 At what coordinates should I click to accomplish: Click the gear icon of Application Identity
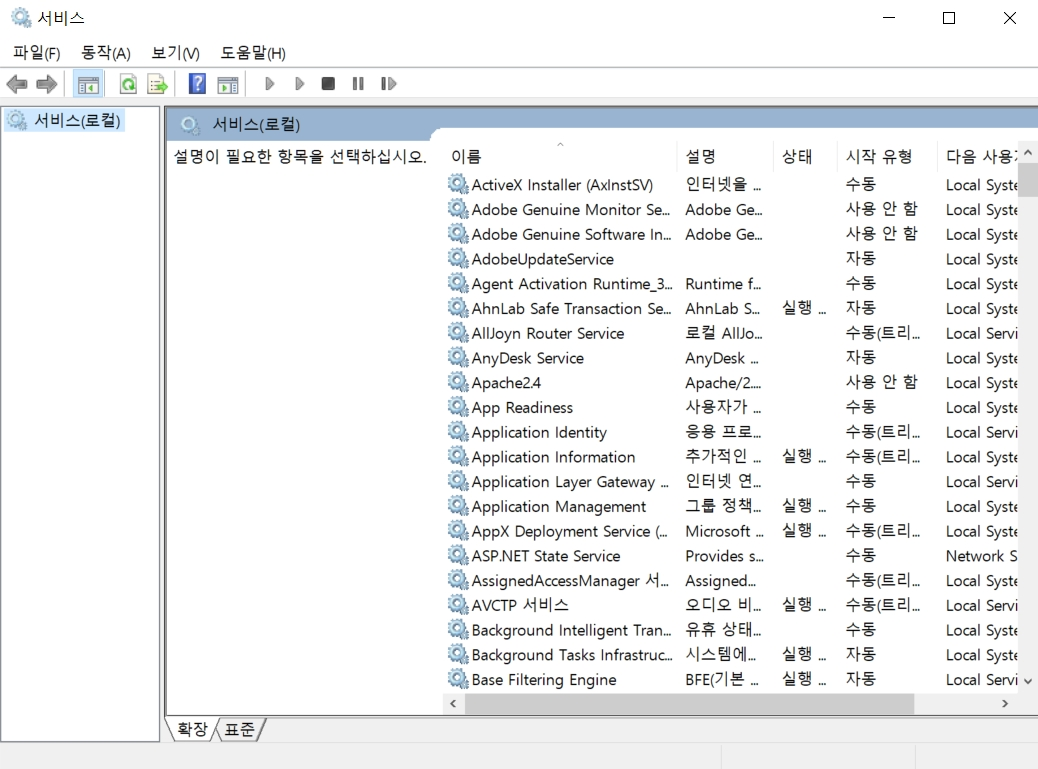coord(457,431)
